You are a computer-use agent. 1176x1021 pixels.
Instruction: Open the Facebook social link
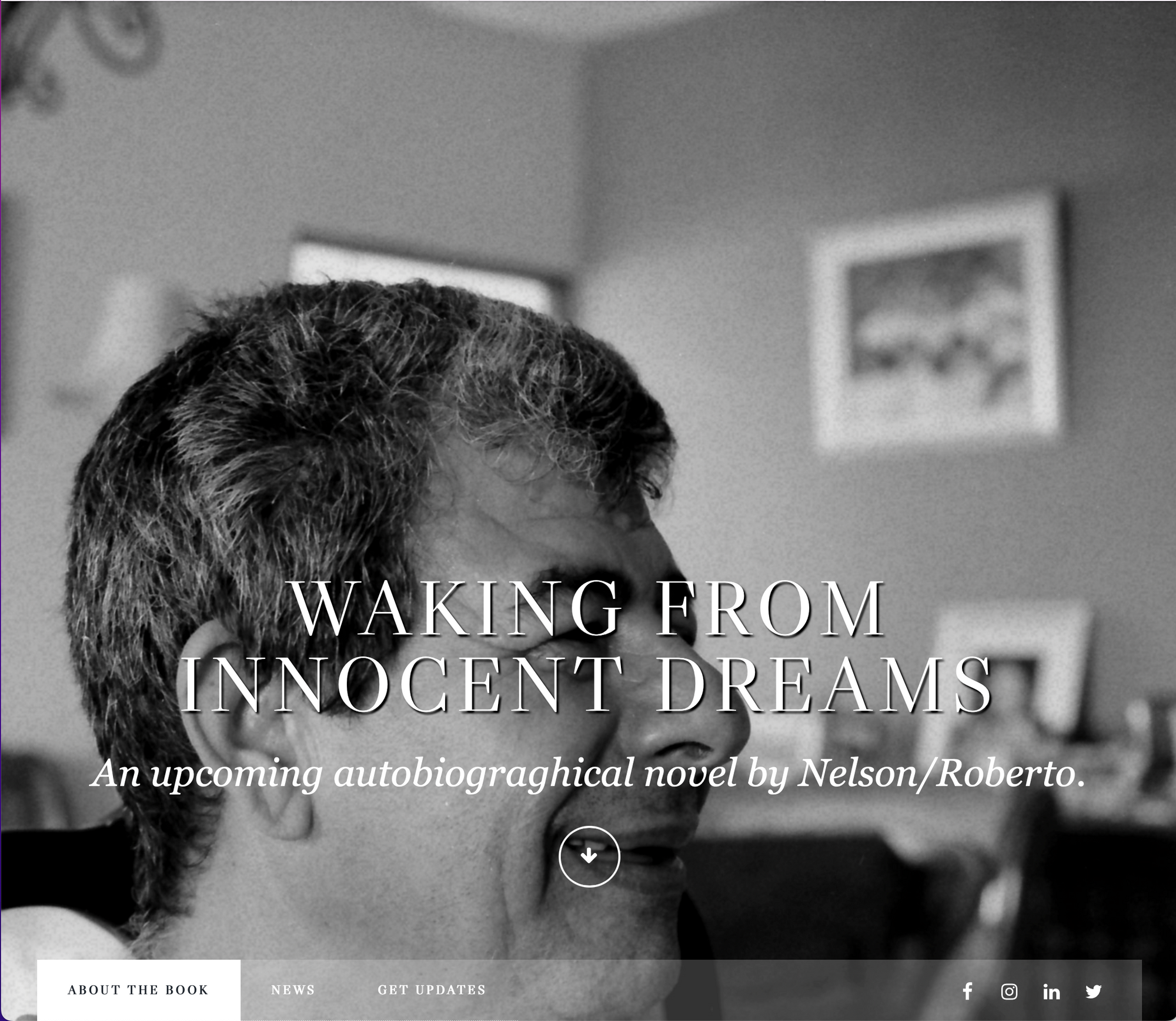point(967,992)
